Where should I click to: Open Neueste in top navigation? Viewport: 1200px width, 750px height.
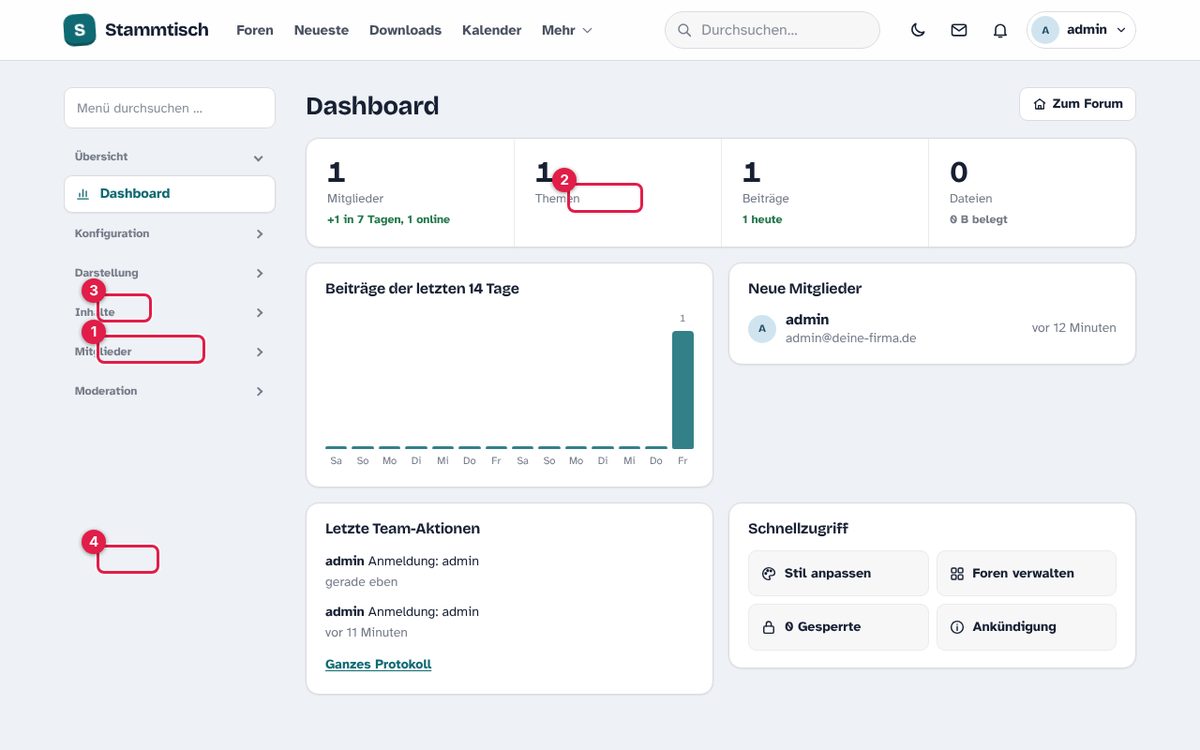[321, 30]
